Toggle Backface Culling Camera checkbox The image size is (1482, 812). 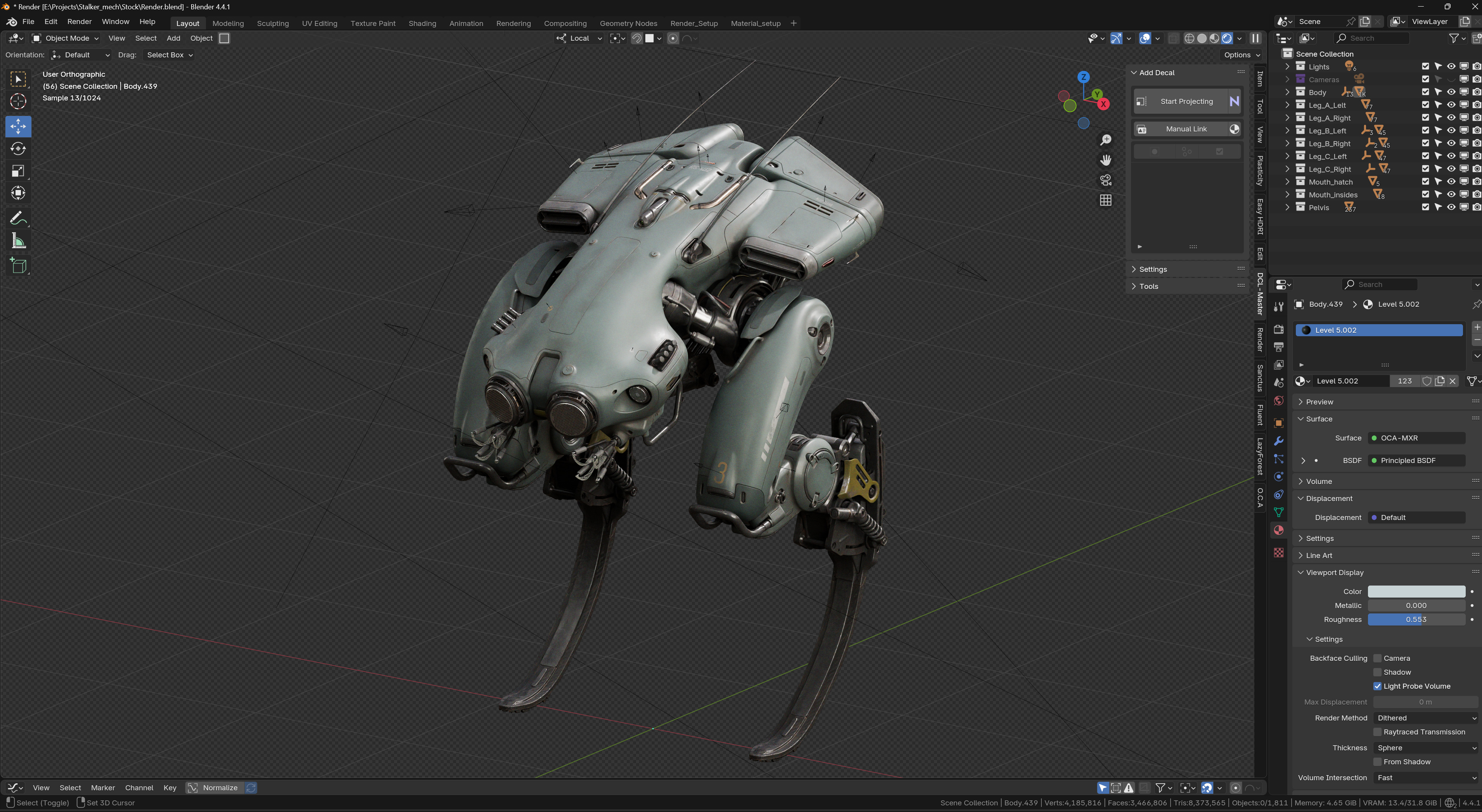[x=1377, y=658]
